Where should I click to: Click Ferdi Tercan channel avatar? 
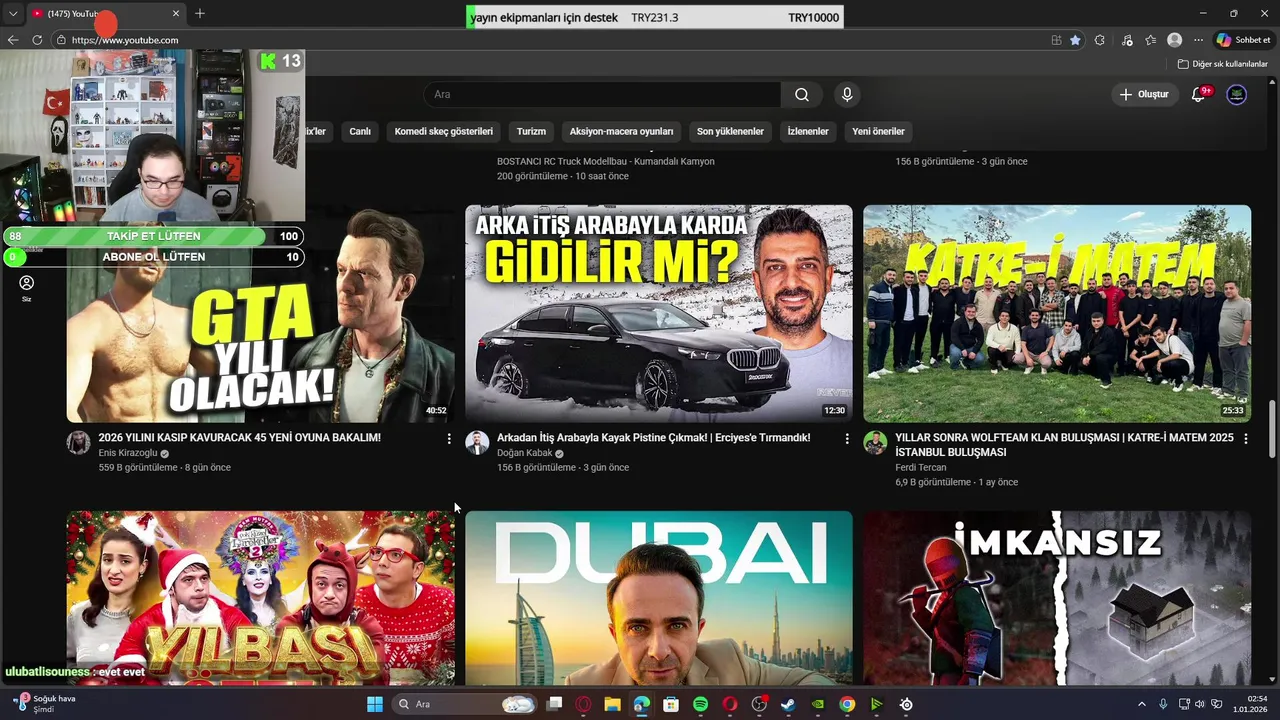pyautogui.click(x=875, y=443)
